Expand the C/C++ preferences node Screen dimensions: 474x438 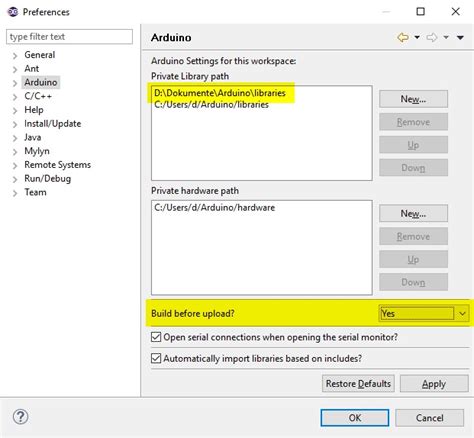pyautogui.click(x=15, y=97)
